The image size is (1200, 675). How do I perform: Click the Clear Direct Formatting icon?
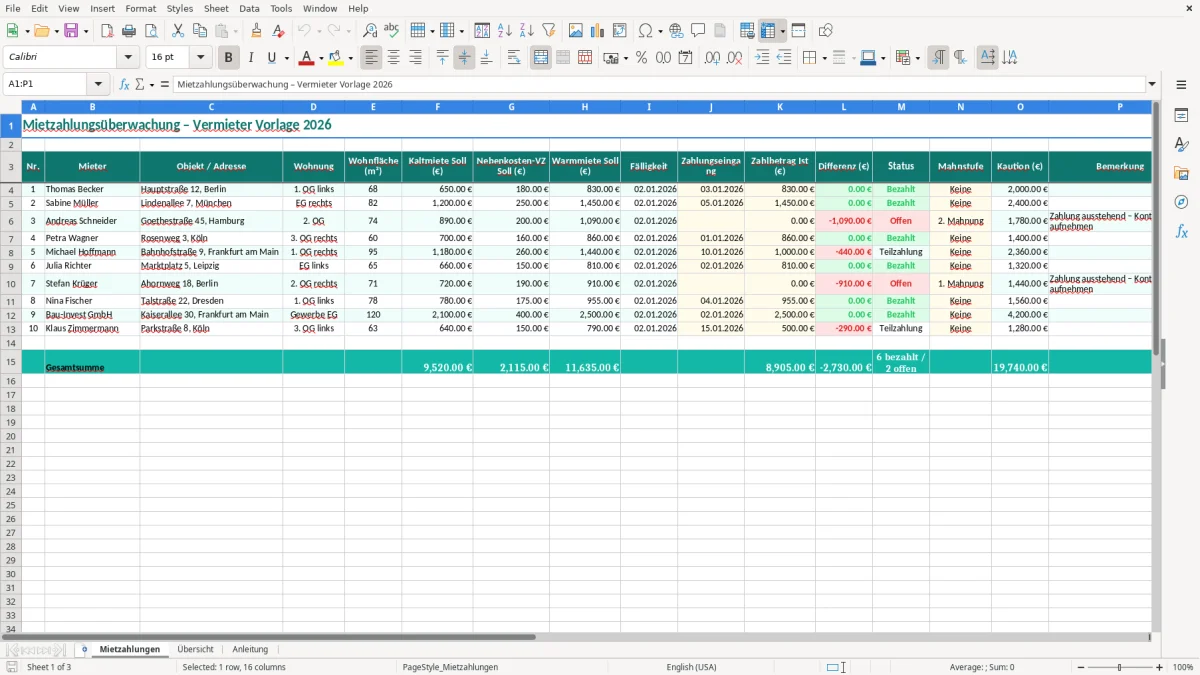click(279, 31)
